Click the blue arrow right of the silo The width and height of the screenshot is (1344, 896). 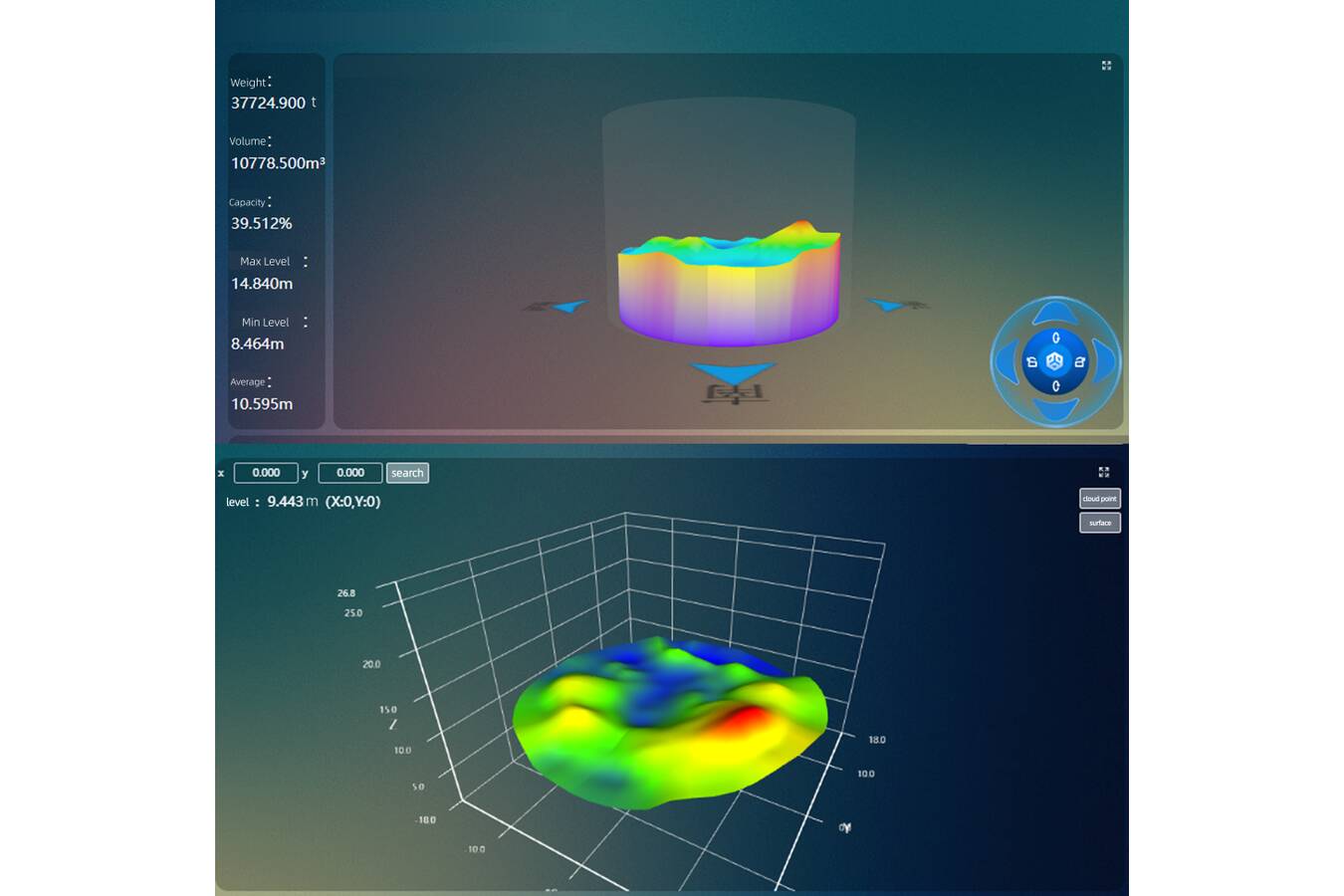click(887, 305)
